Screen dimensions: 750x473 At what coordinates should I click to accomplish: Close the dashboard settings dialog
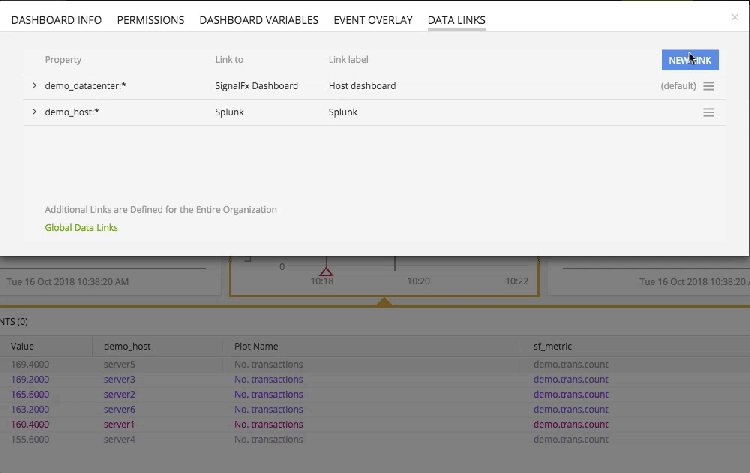tap(736, 17)
